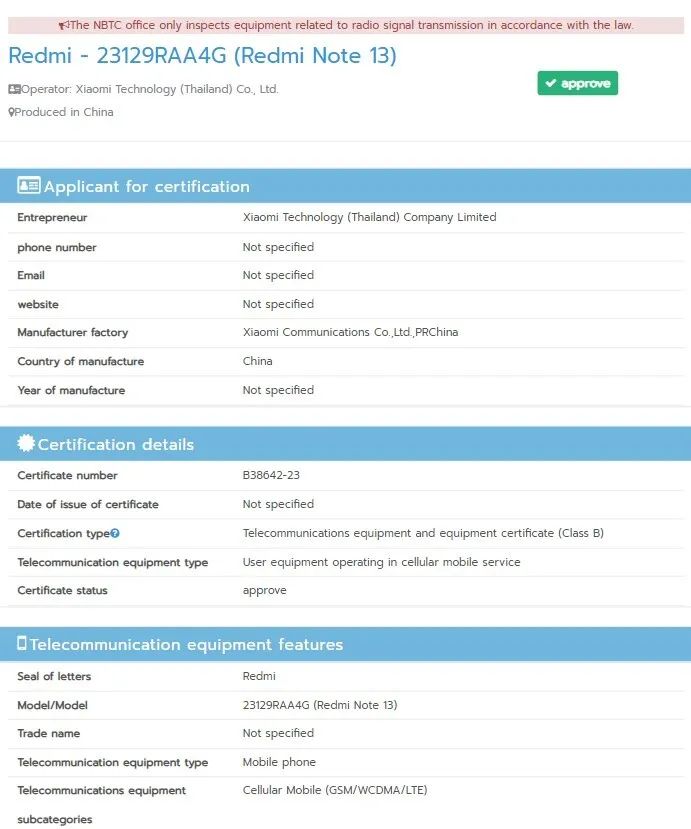691x829 pixels.
Task: Click Telecommunications equipment subcategories label
Action: pyautogui.click(x=102, y=805)
